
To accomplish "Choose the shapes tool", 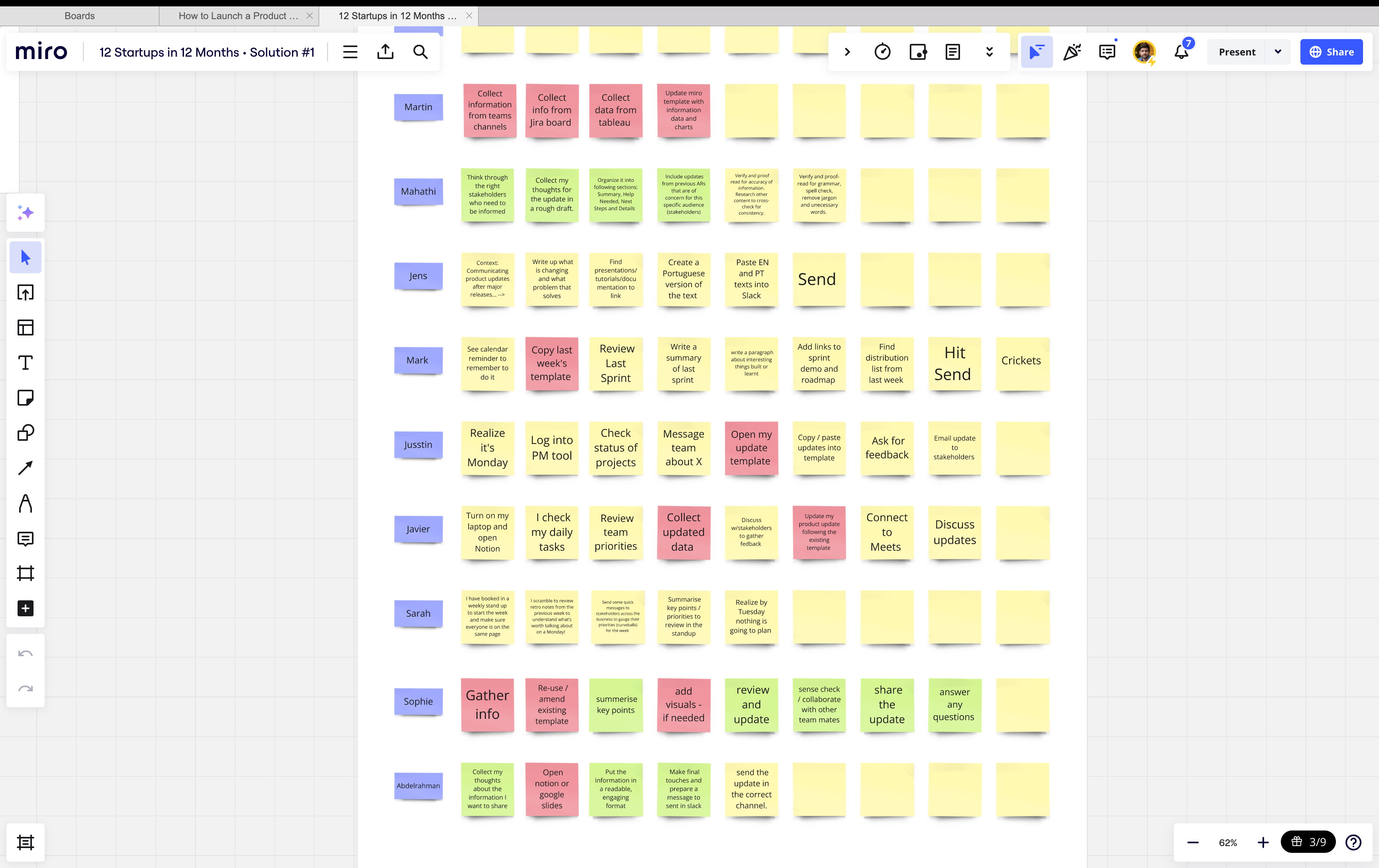I will pos(25,433).
